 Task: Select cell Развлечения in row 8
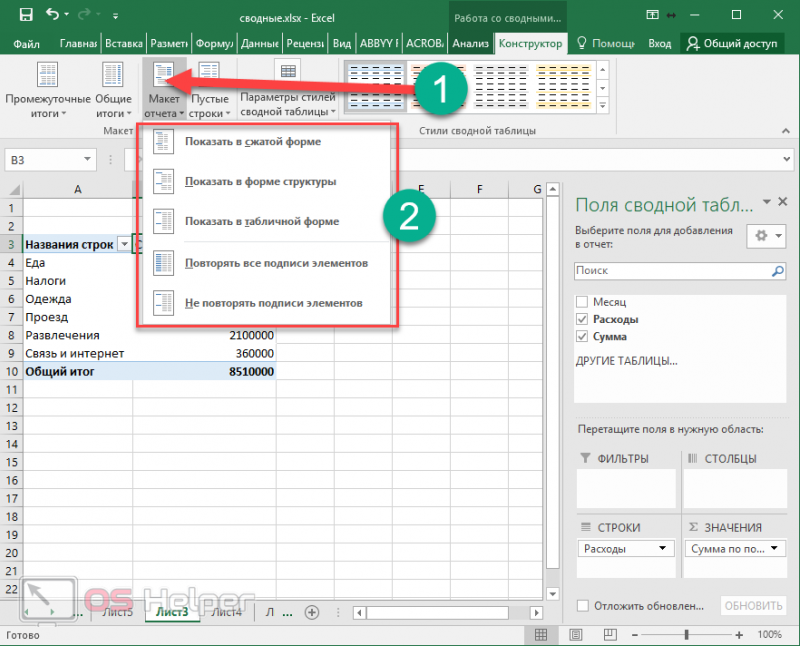78,335
